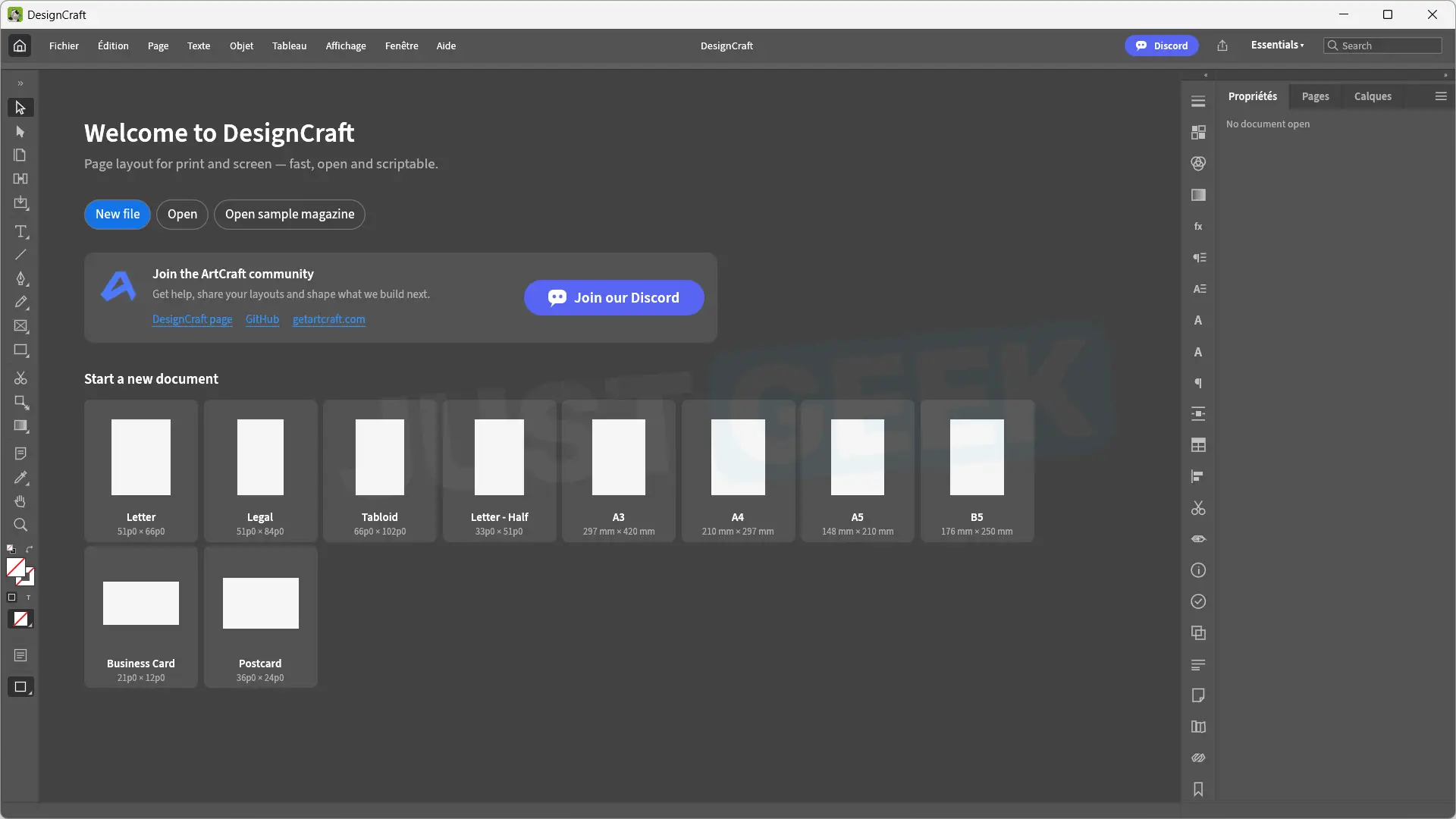Choose the A4 document preset

click(738, 471)
